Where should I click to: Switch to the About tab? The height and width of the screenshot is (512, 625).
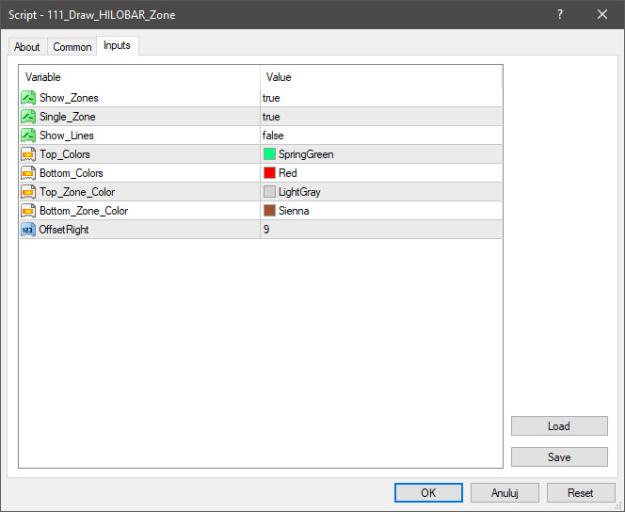(x=27, y=47)
